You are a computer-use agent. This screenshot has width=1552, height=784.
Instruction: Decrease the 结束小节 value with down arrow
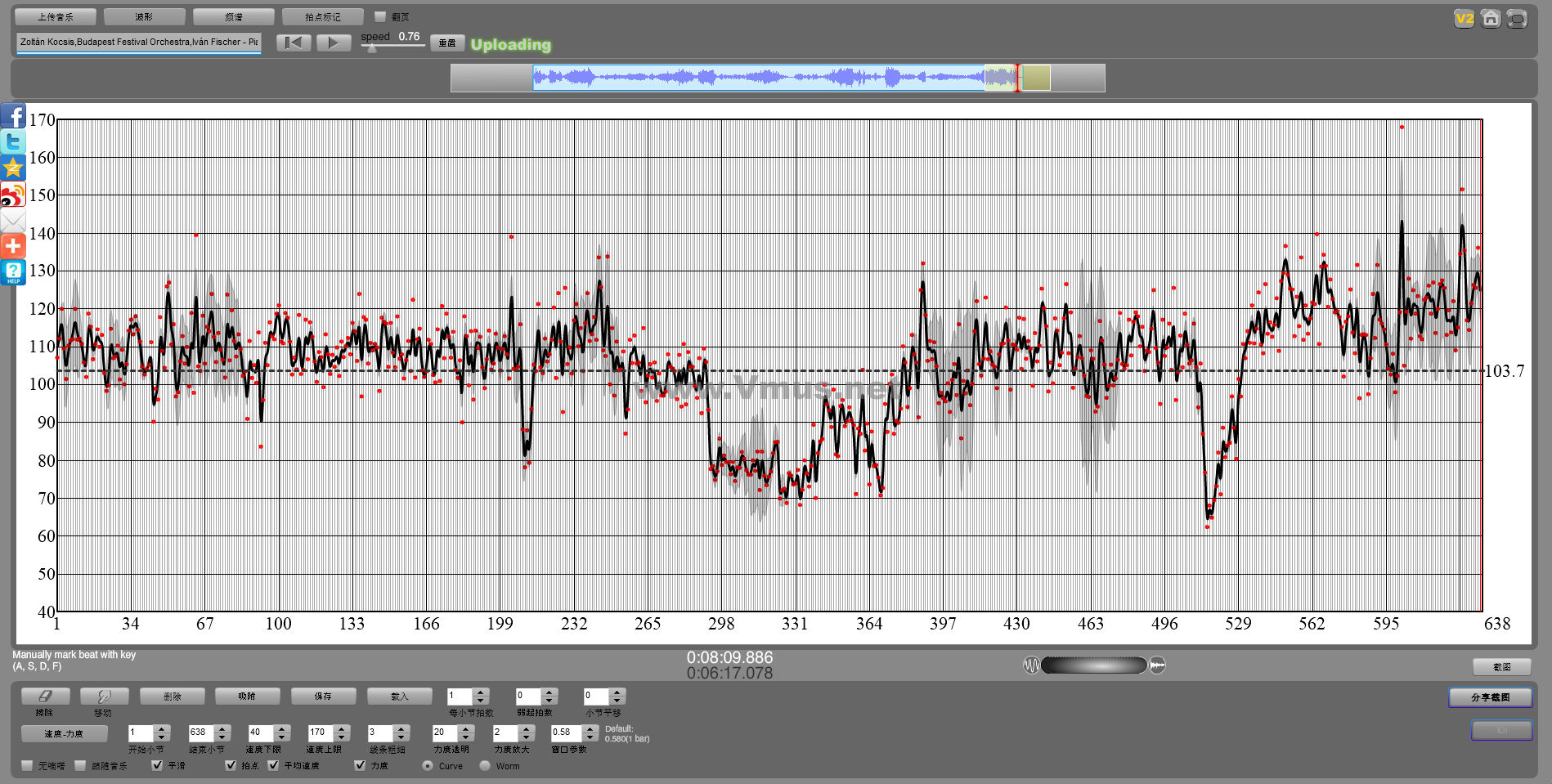tap(222, 737)
